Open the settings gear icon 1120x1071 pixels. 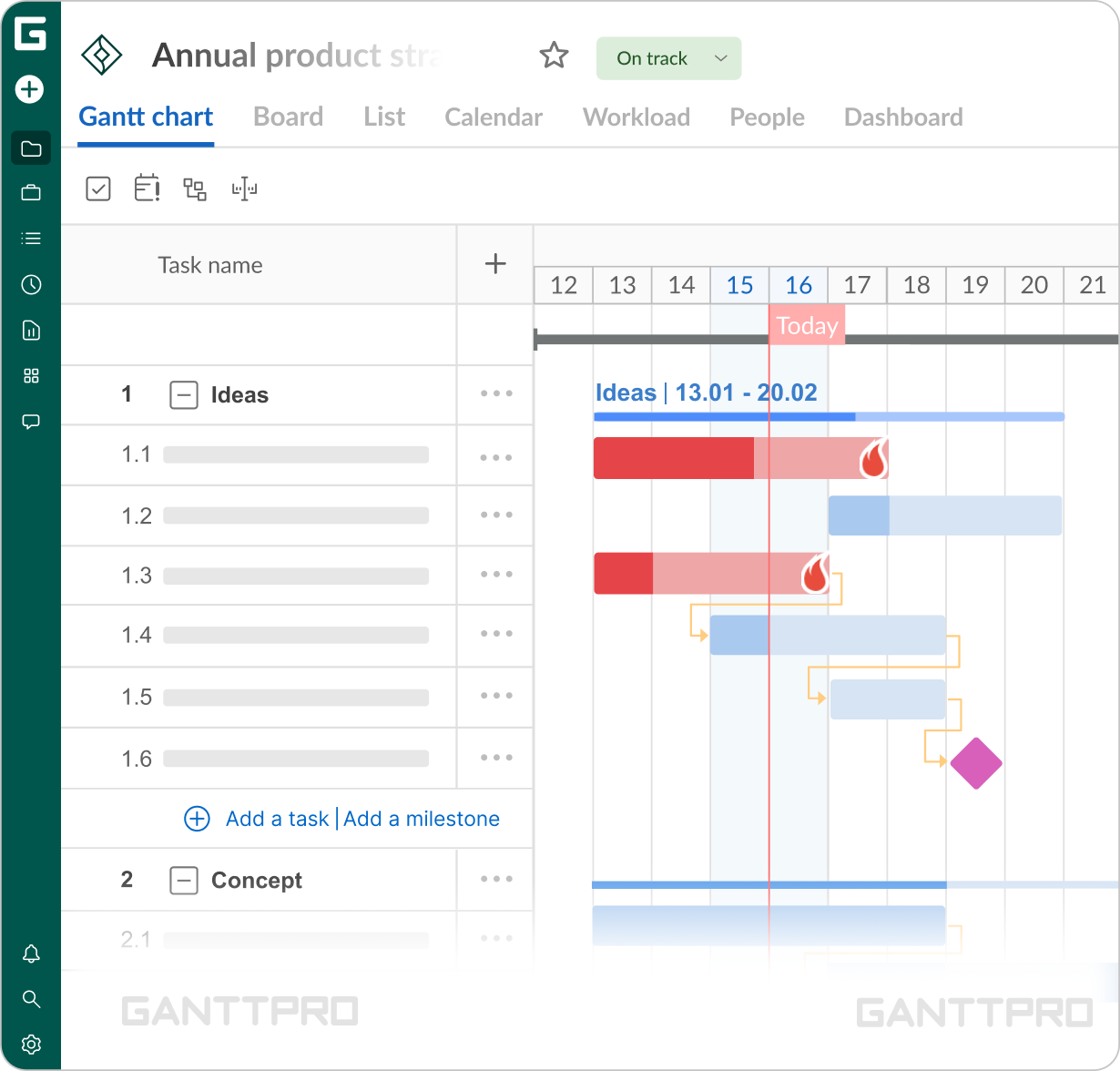tap(31, 1044)
